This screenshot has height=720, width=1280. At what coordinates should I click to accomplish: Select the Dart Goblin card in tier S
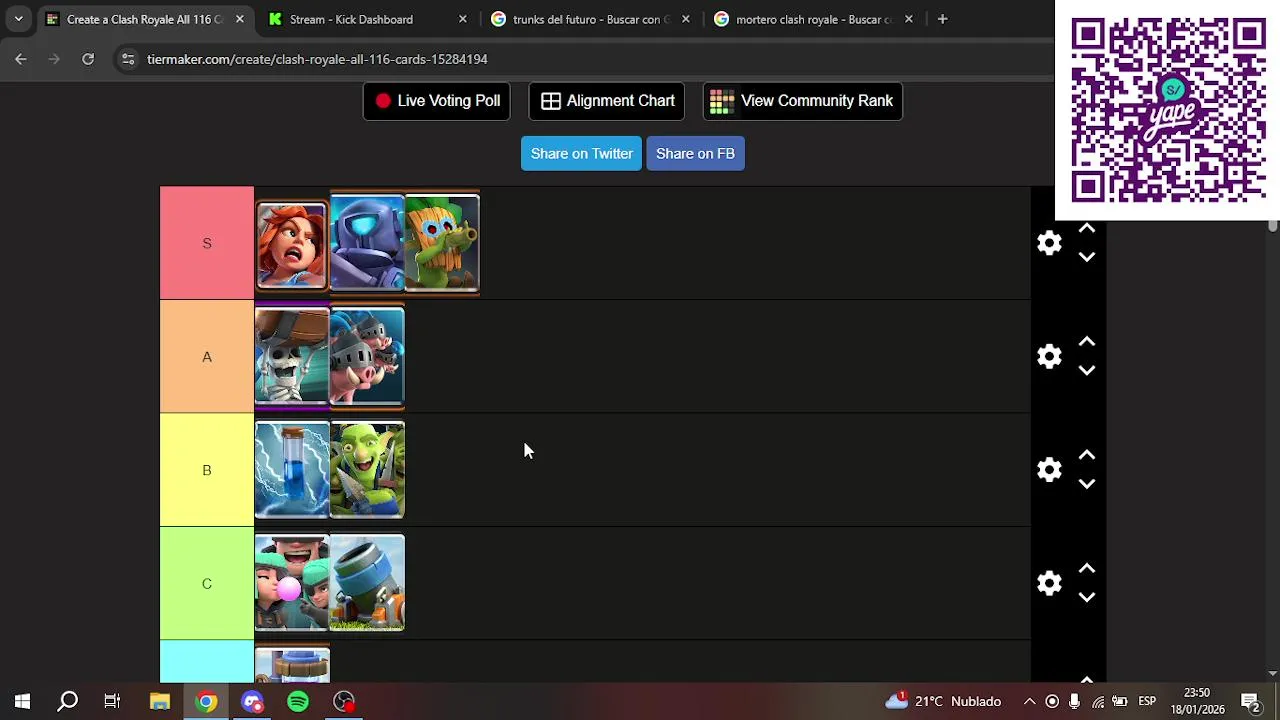(442, 243)
